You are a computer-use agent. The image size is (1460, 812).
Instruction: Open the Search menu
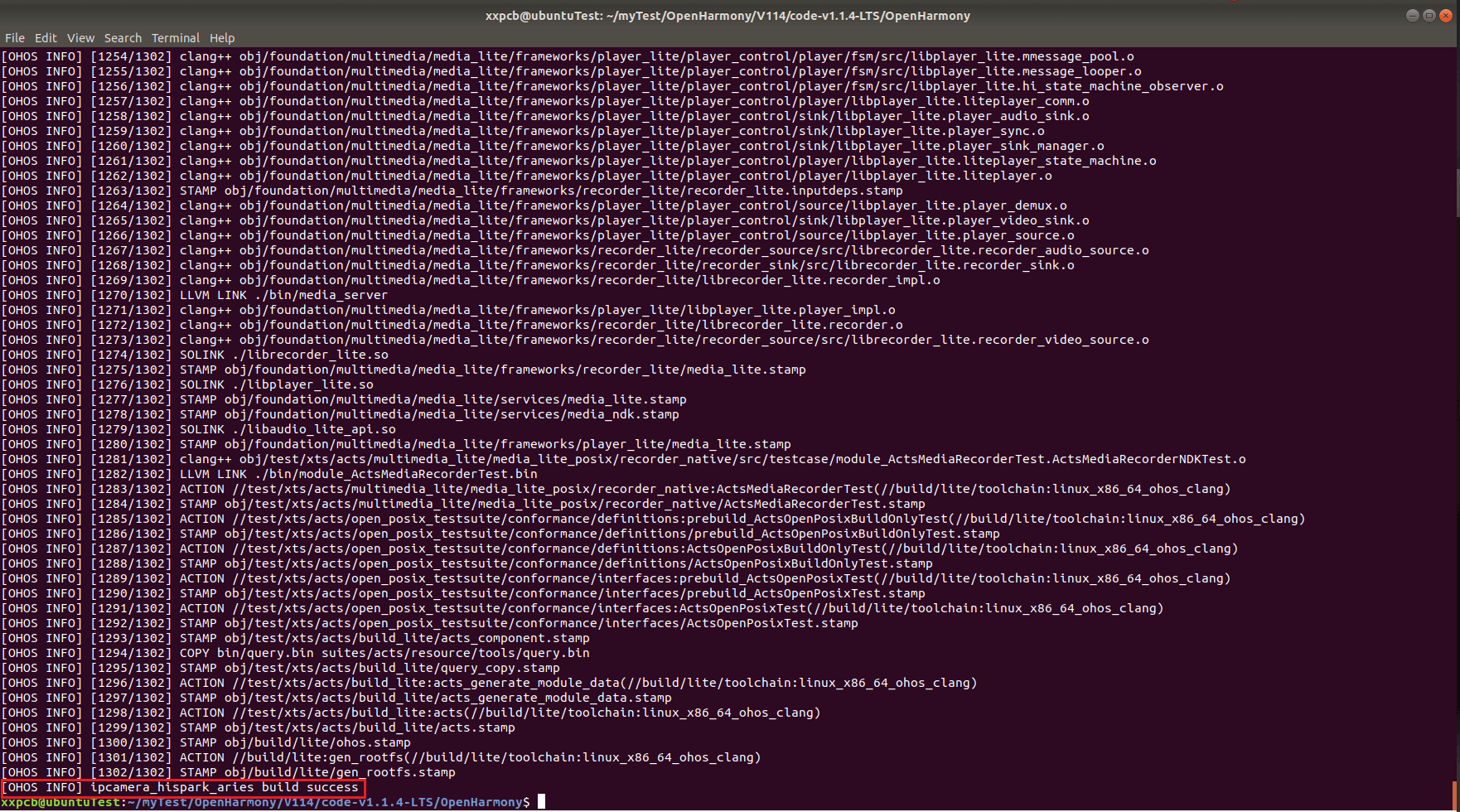(x=123, y=38)
